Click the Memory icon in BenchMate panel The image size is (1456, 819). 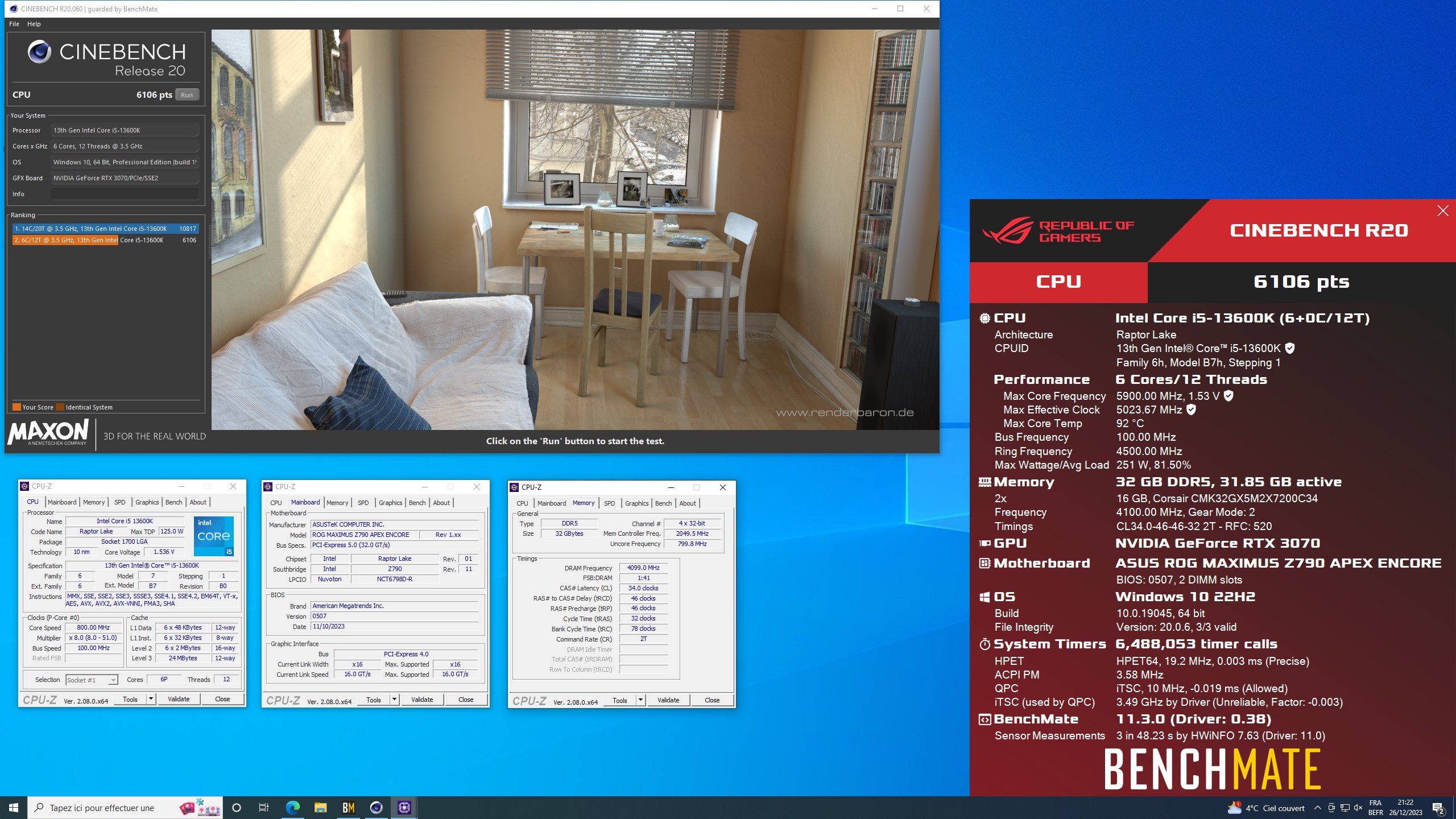(x=985, y=482)
